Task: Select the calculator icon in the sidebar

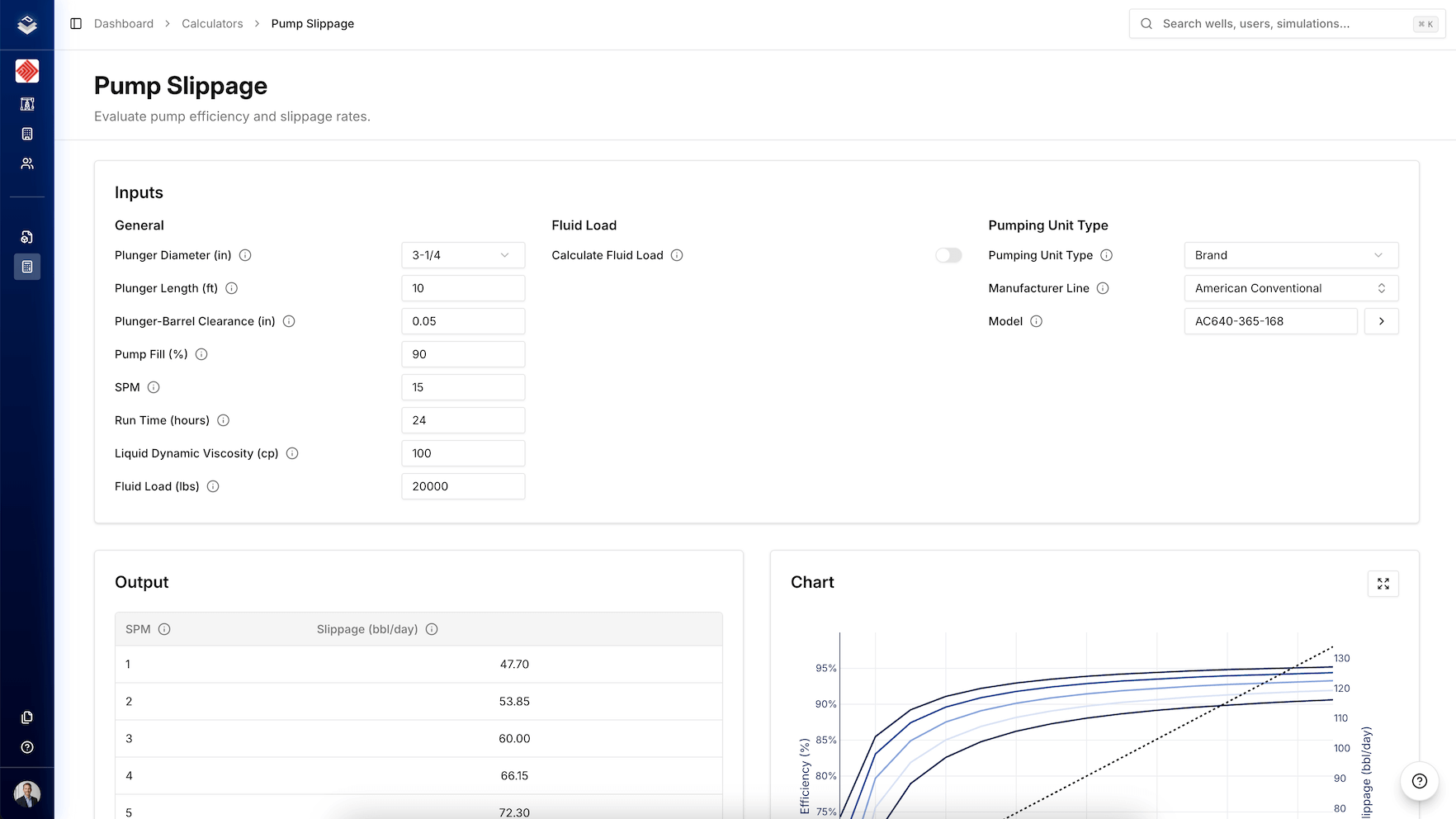Action: [x=27, y=267]
